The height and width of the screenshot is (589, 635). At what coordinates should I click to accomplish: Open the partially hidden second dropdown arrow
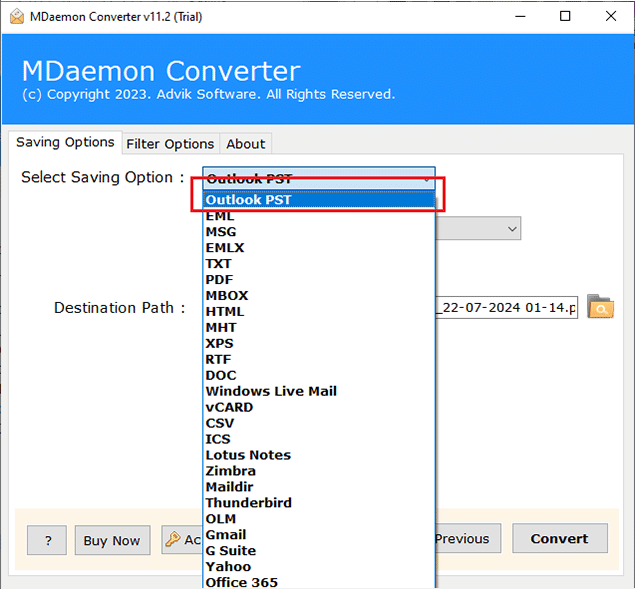pos(512,229)
